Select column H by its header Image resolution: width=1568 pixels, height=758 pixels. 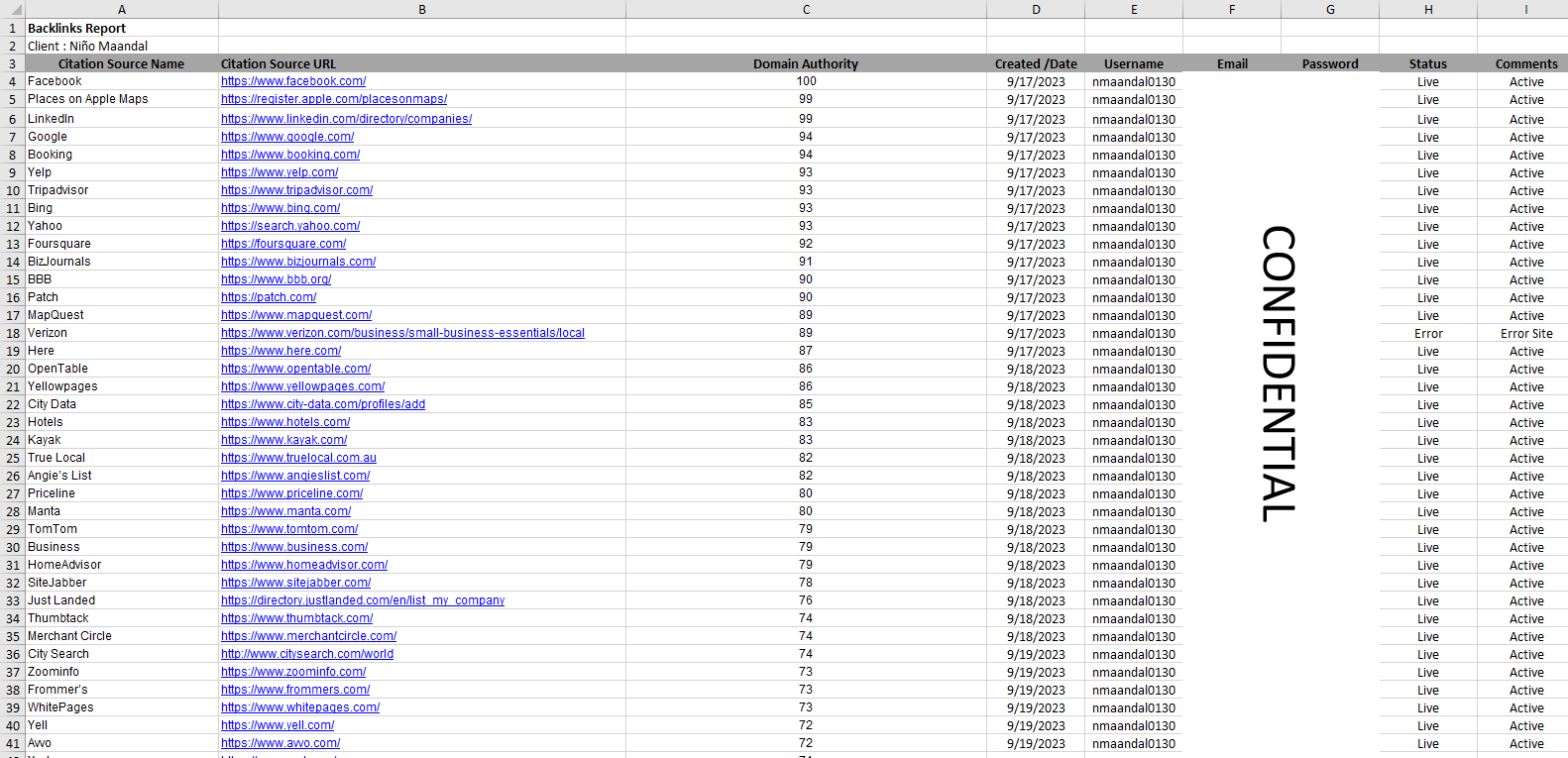pos(1428,9)
